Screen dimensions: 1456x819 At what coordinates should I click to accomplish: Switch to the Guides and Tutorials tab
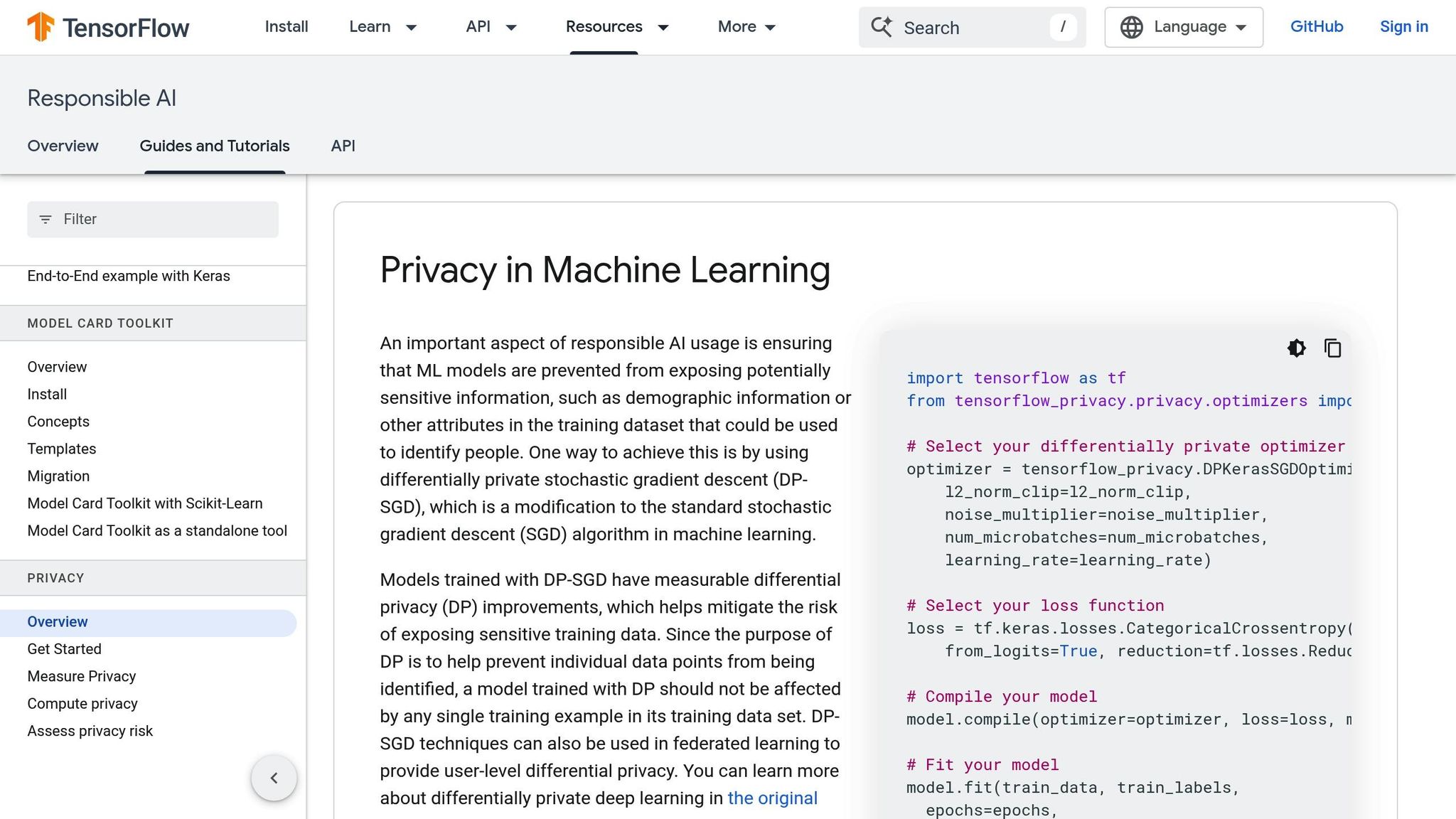point(214,146)
